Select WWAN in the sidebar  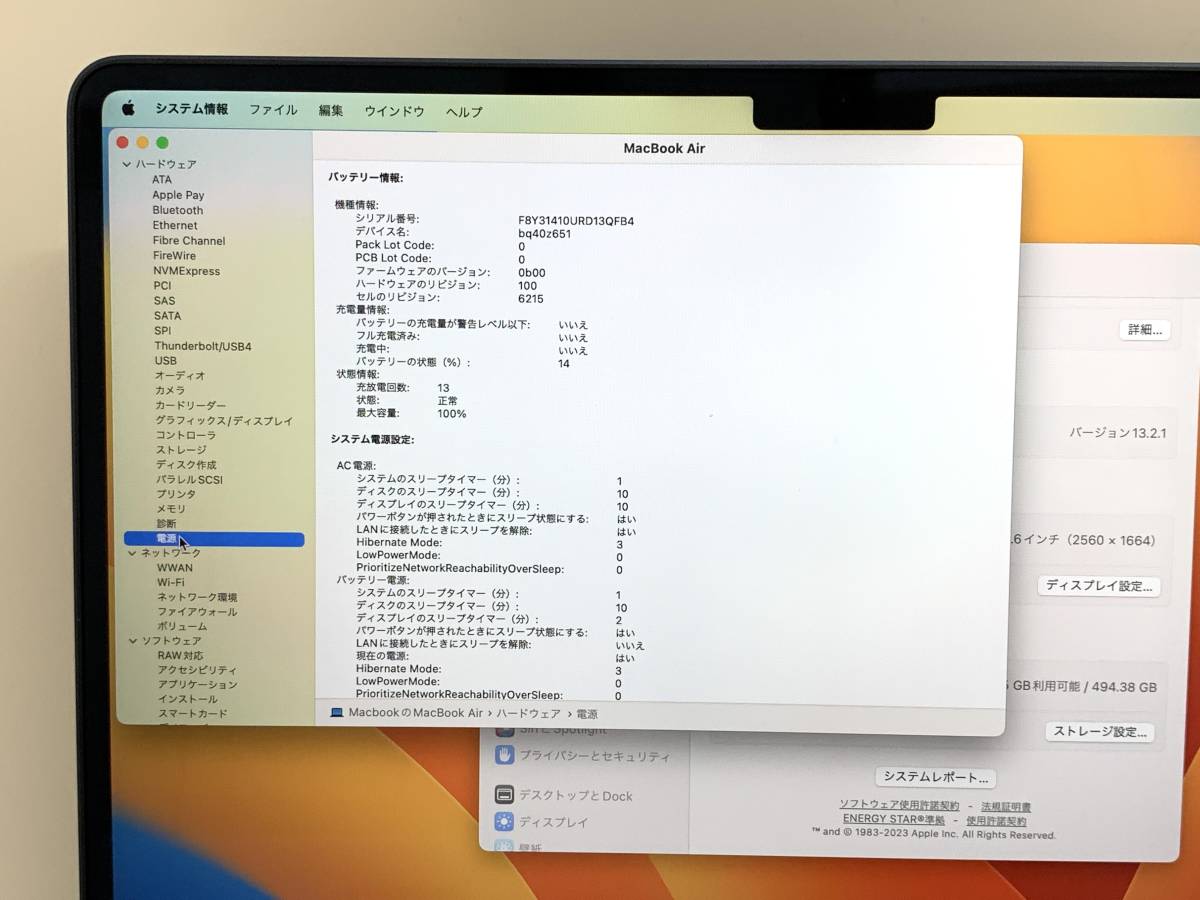[175, 568]
